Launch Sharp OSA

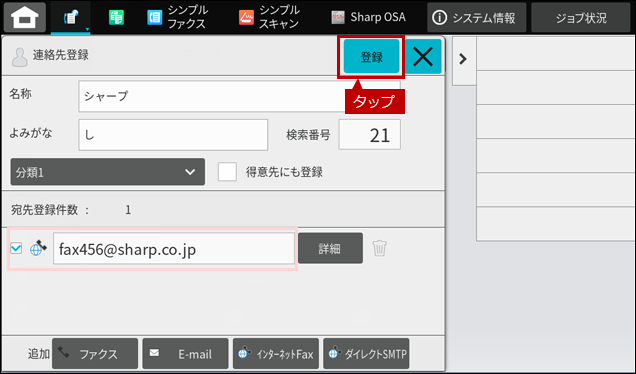coord(368,17)
